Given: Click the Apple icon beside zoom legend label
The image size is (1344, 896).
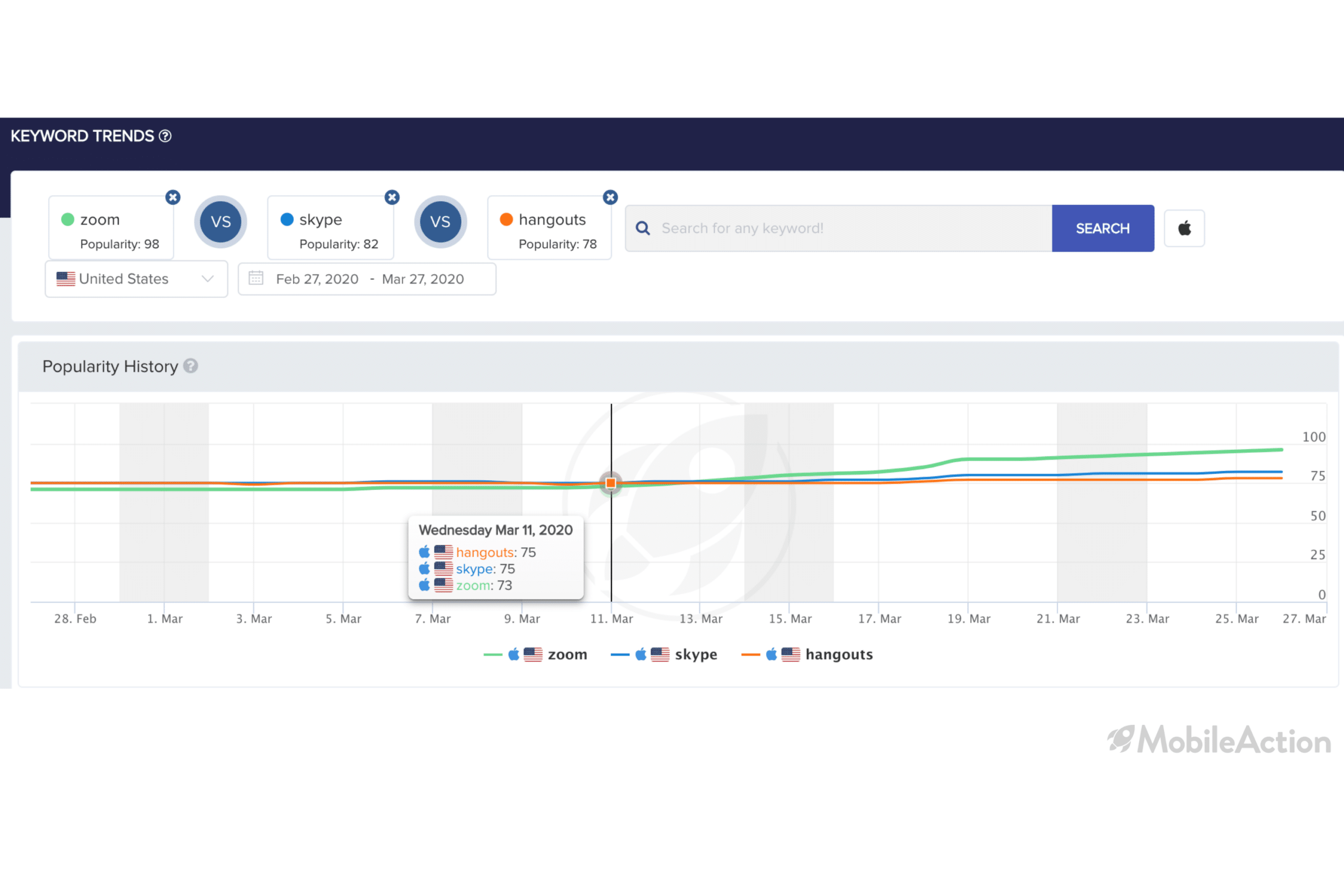Looking at the screenshot, I should [x=514, y=655].
